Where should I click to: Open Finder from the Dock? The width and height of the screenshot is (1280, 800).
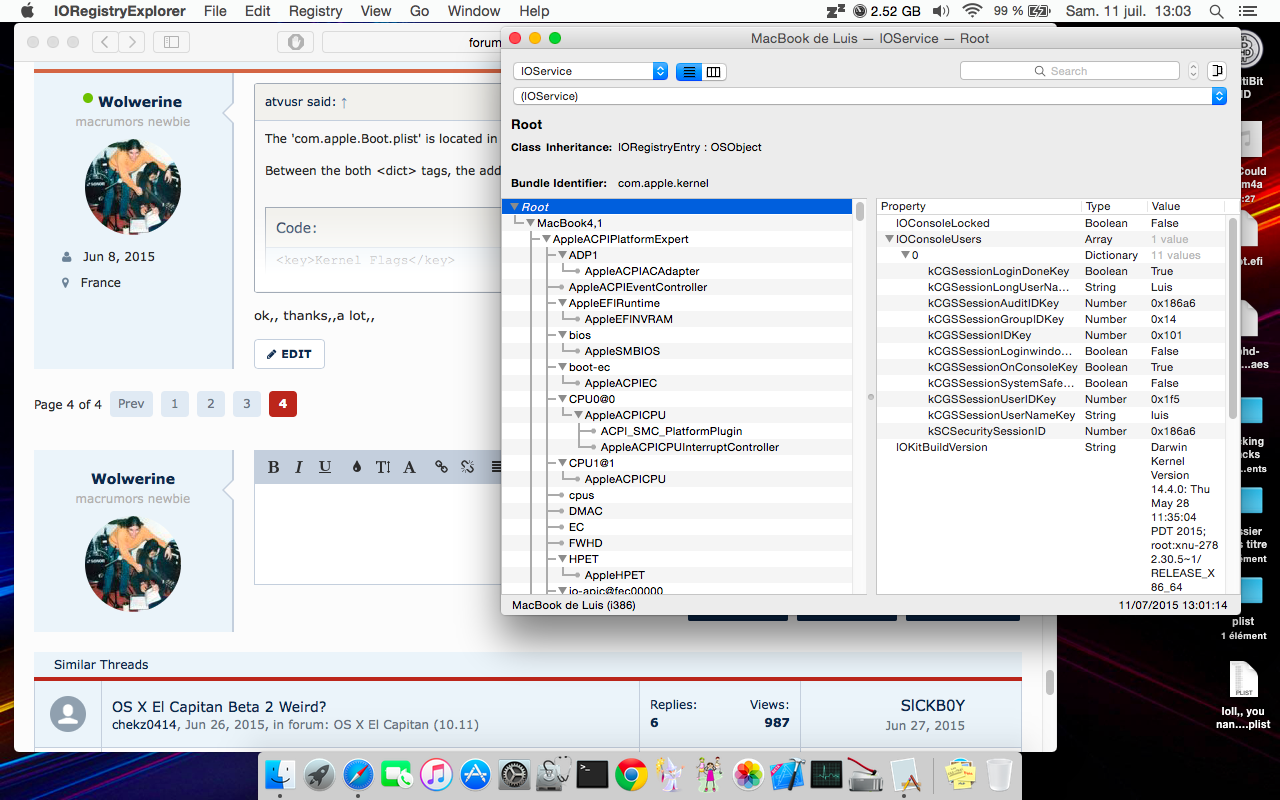(x=281, y=775)
